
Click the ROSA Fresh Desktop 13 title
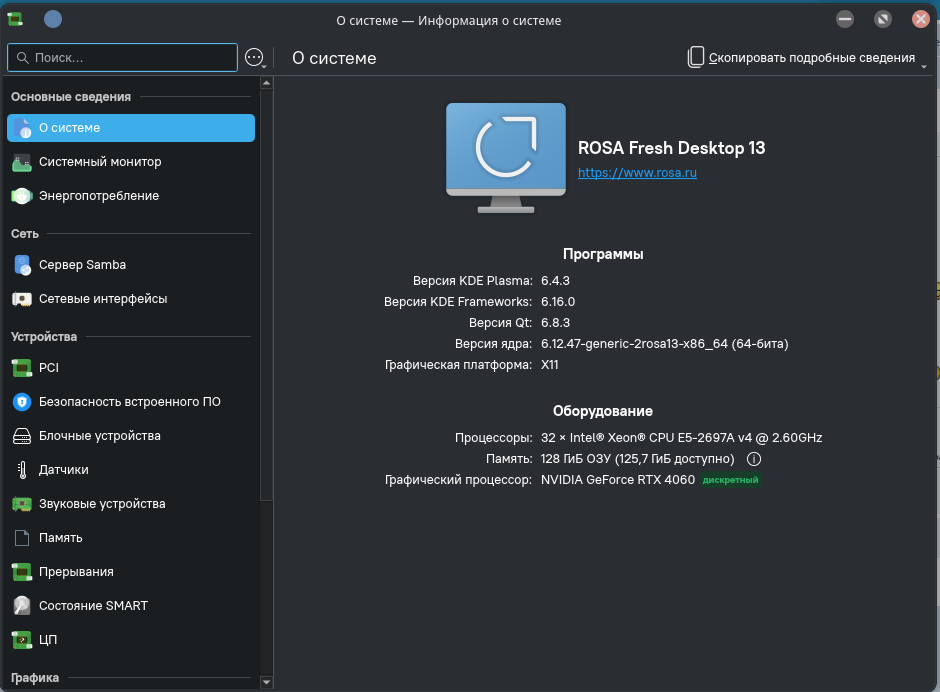pos(671,148)
